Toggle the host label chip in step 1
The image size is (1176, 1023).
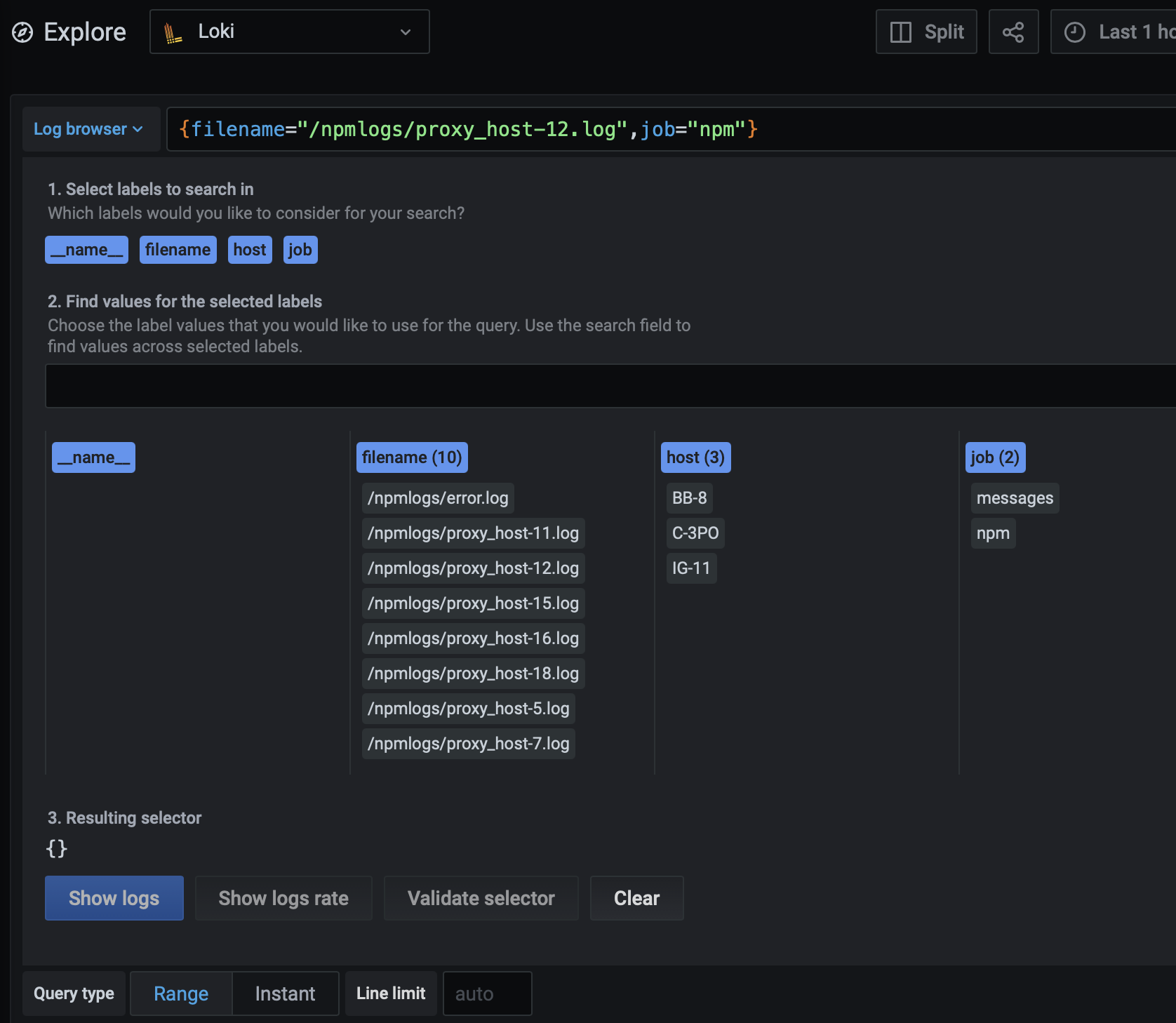[250, 250]
